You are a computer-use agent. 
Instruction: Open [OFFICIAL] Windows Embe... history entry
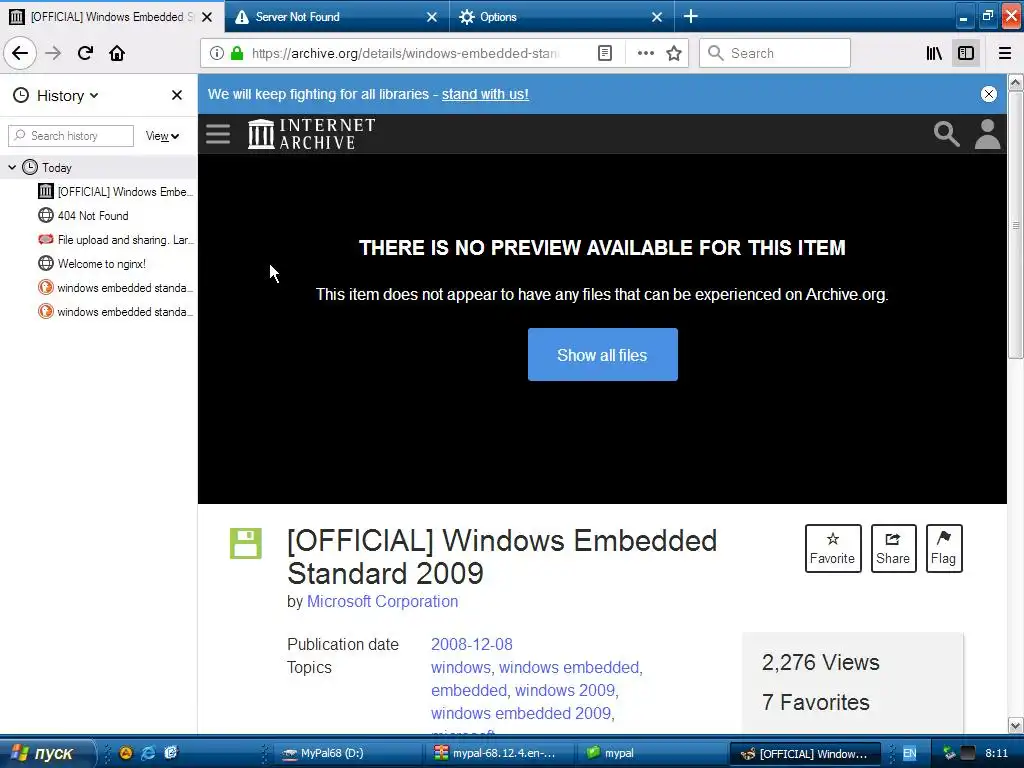(116, 191)
